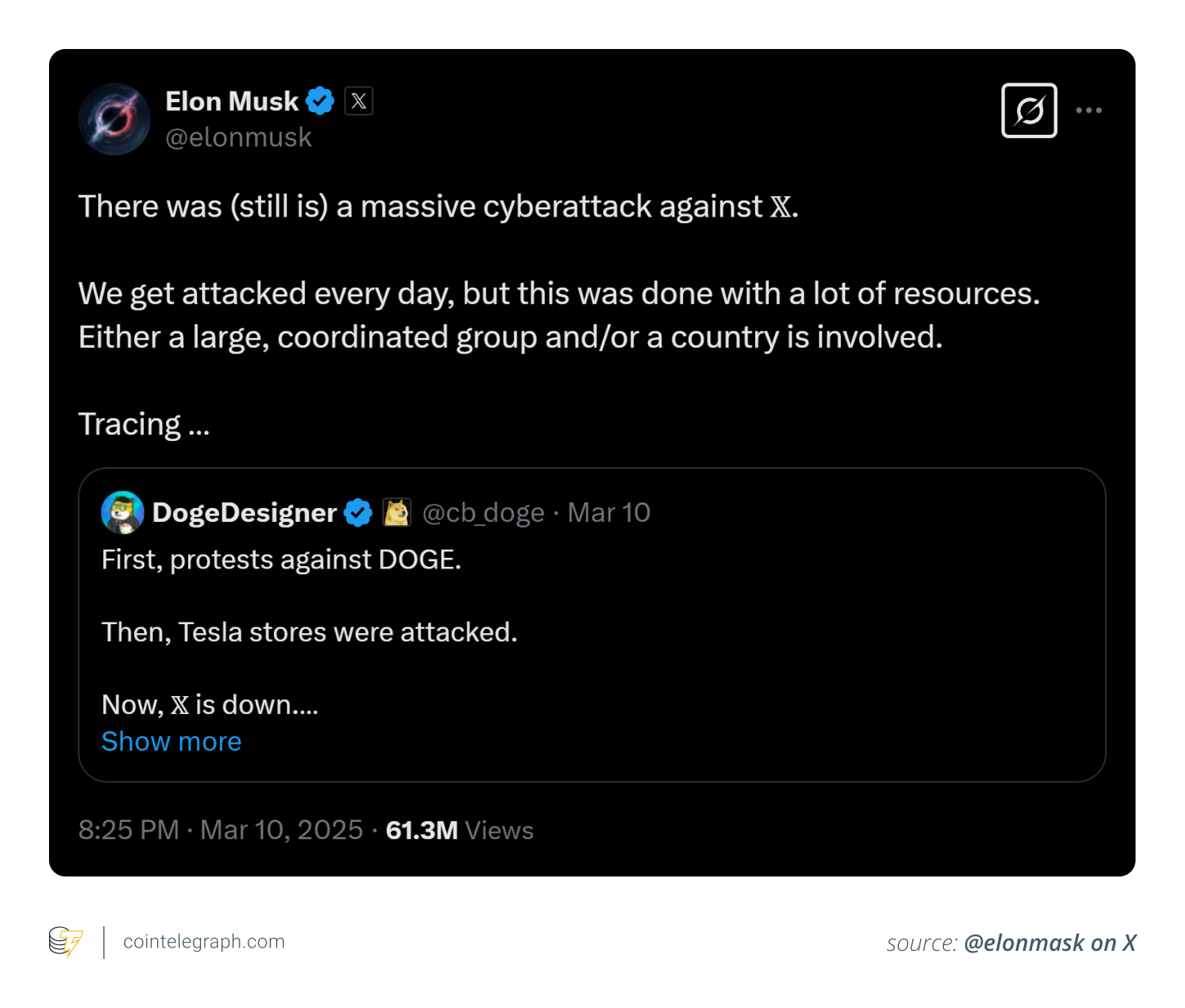Click the DogeDesigner profile avatar

click(123, 512)
